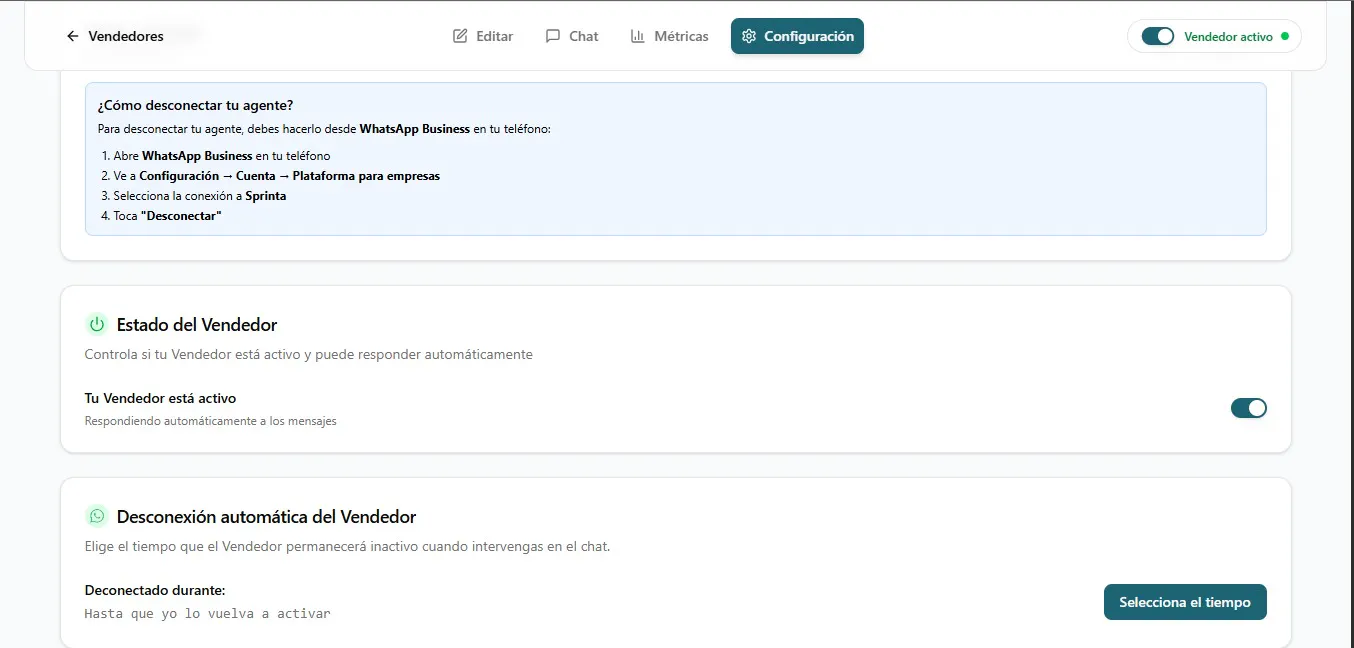
Task: Click the gear icon in Configuración
Action: [749, 36]
